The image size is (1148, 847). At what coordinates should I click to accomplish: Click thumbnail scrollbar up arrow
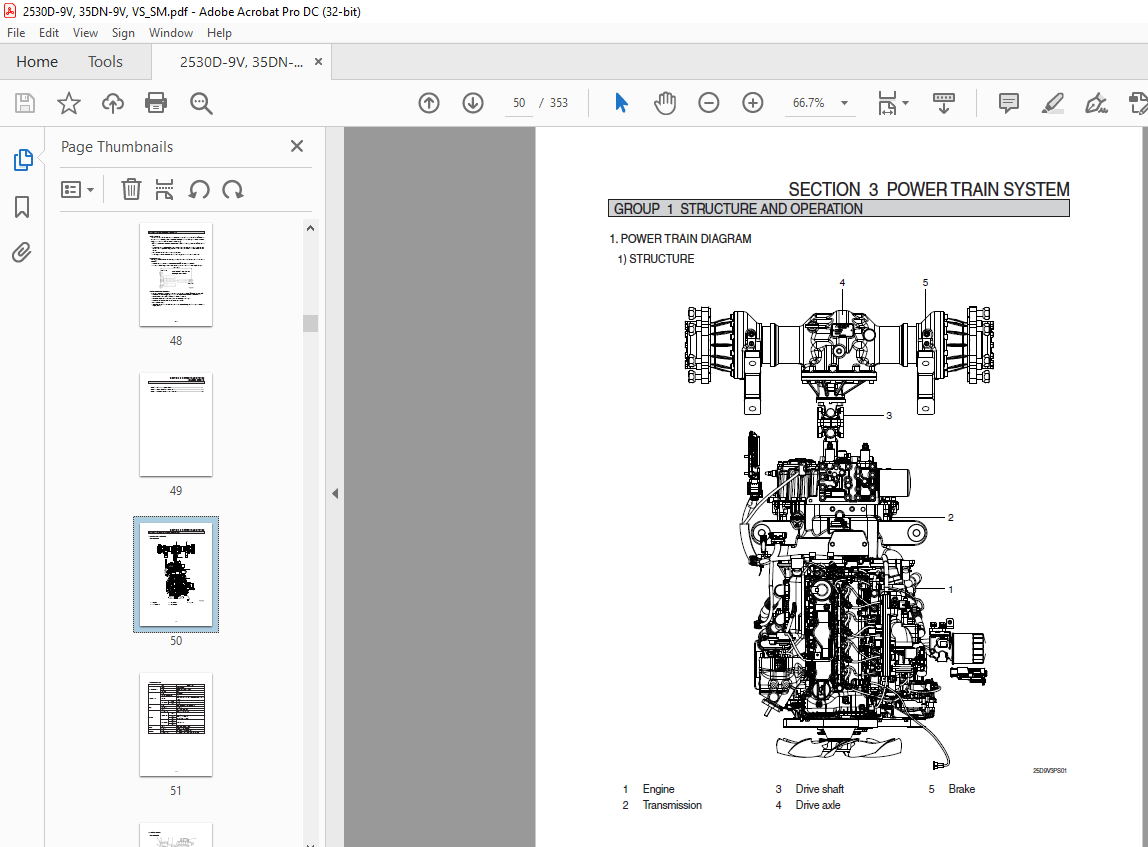[x=310, y=228]
